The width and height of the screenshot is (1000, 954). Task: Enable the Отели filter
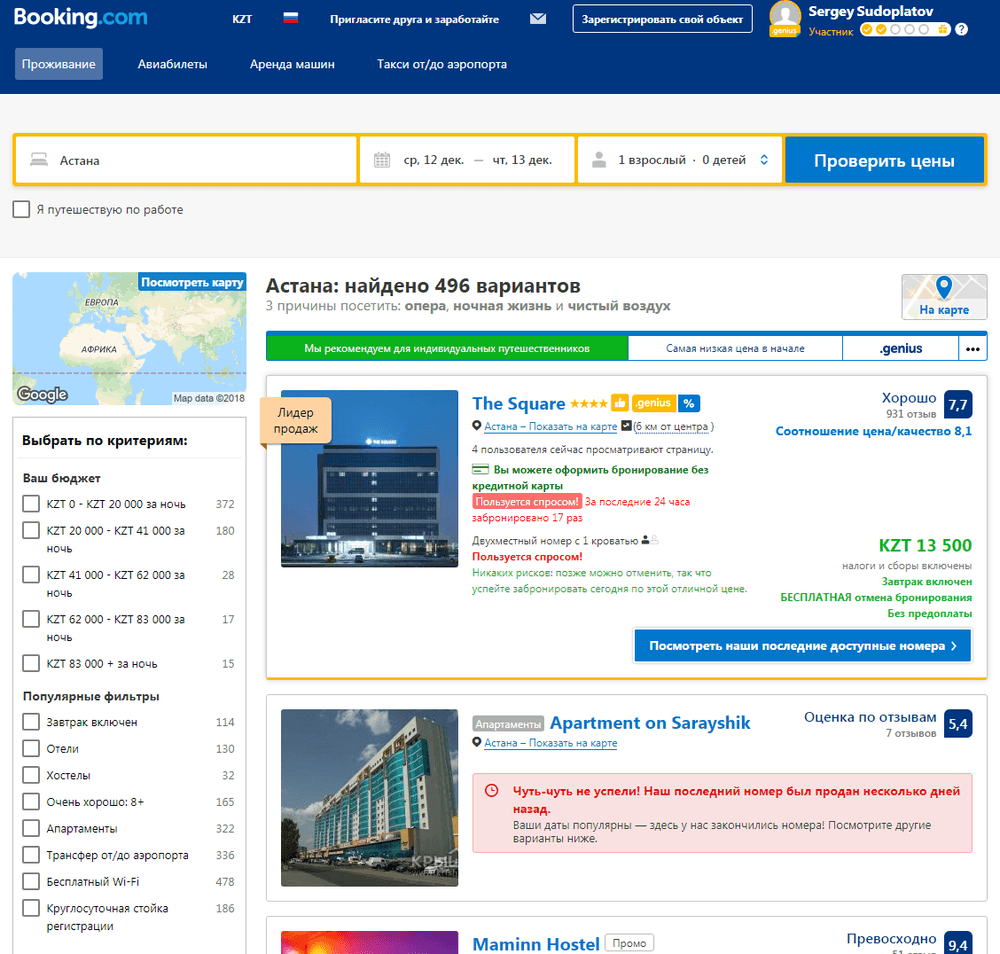click(x=31, y=749)
